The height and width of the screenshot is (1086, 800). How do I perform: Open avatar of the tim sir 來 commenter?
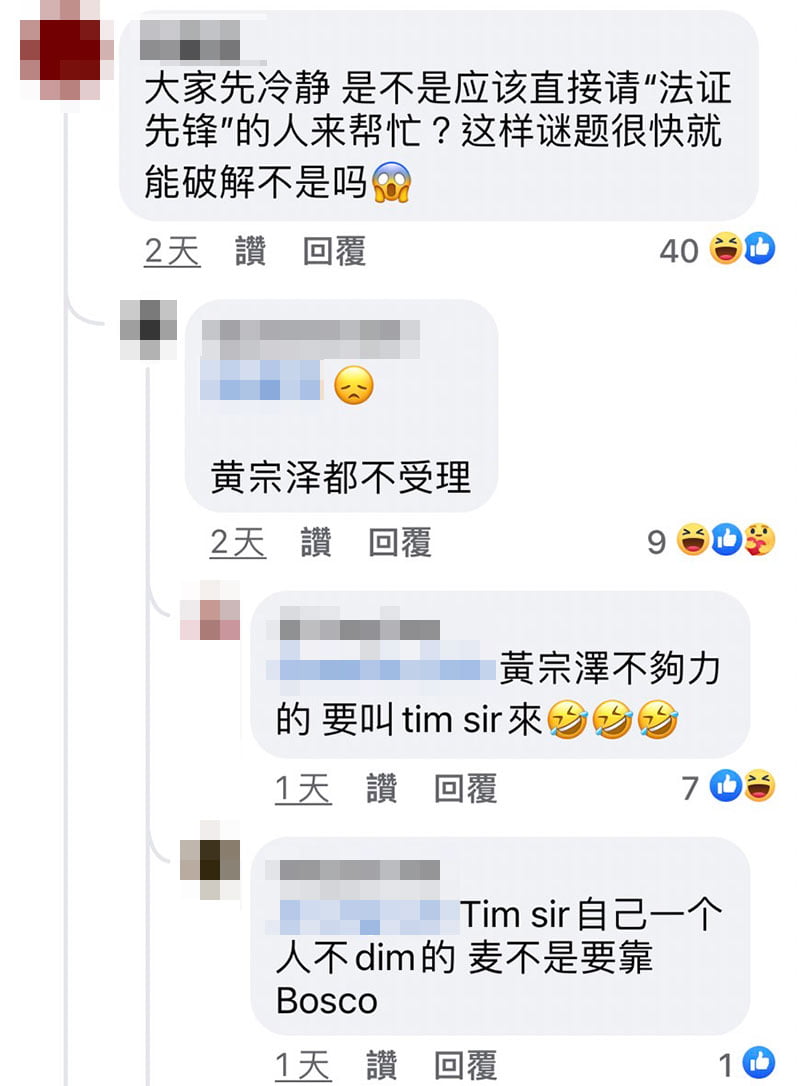click(210, 609)
